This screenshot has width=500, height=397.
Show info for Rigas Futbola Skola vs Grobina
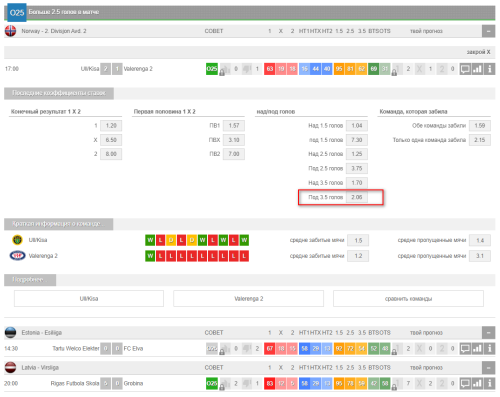point(489,383)
